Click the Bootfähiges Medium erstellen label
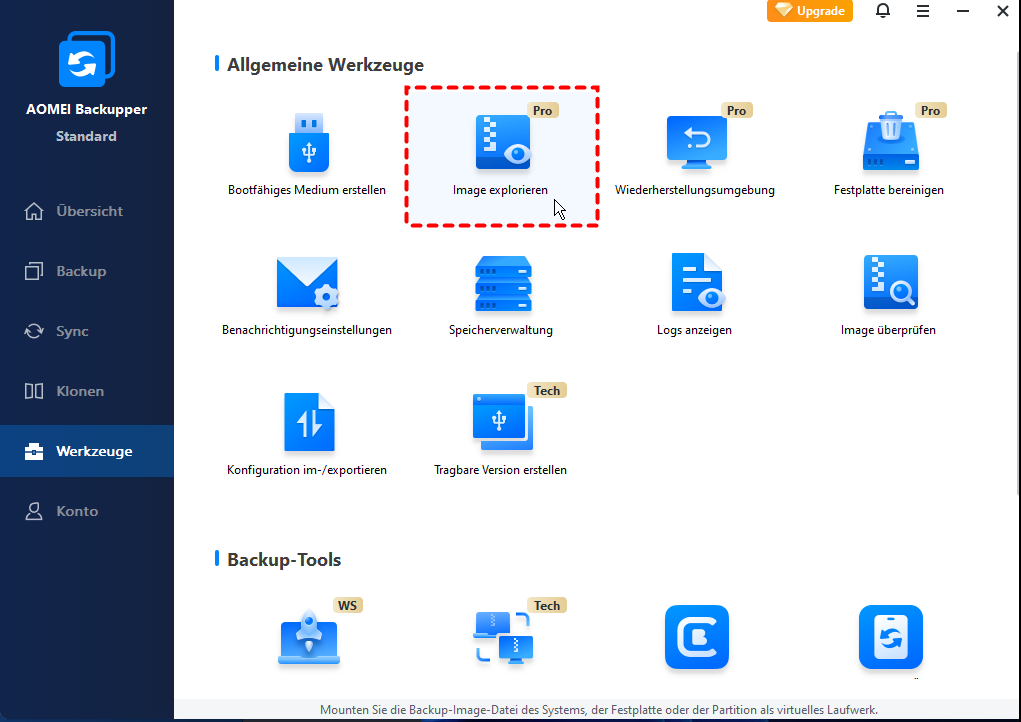 (307, 190)
